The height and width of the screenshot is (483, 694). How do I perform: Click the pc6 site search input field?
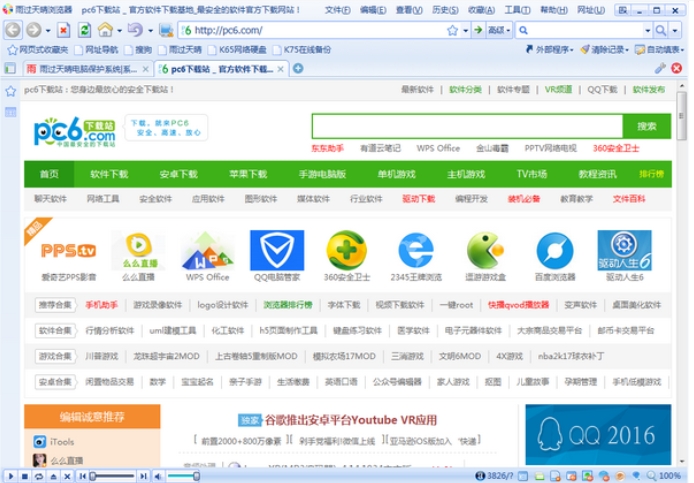click(467, 126)
